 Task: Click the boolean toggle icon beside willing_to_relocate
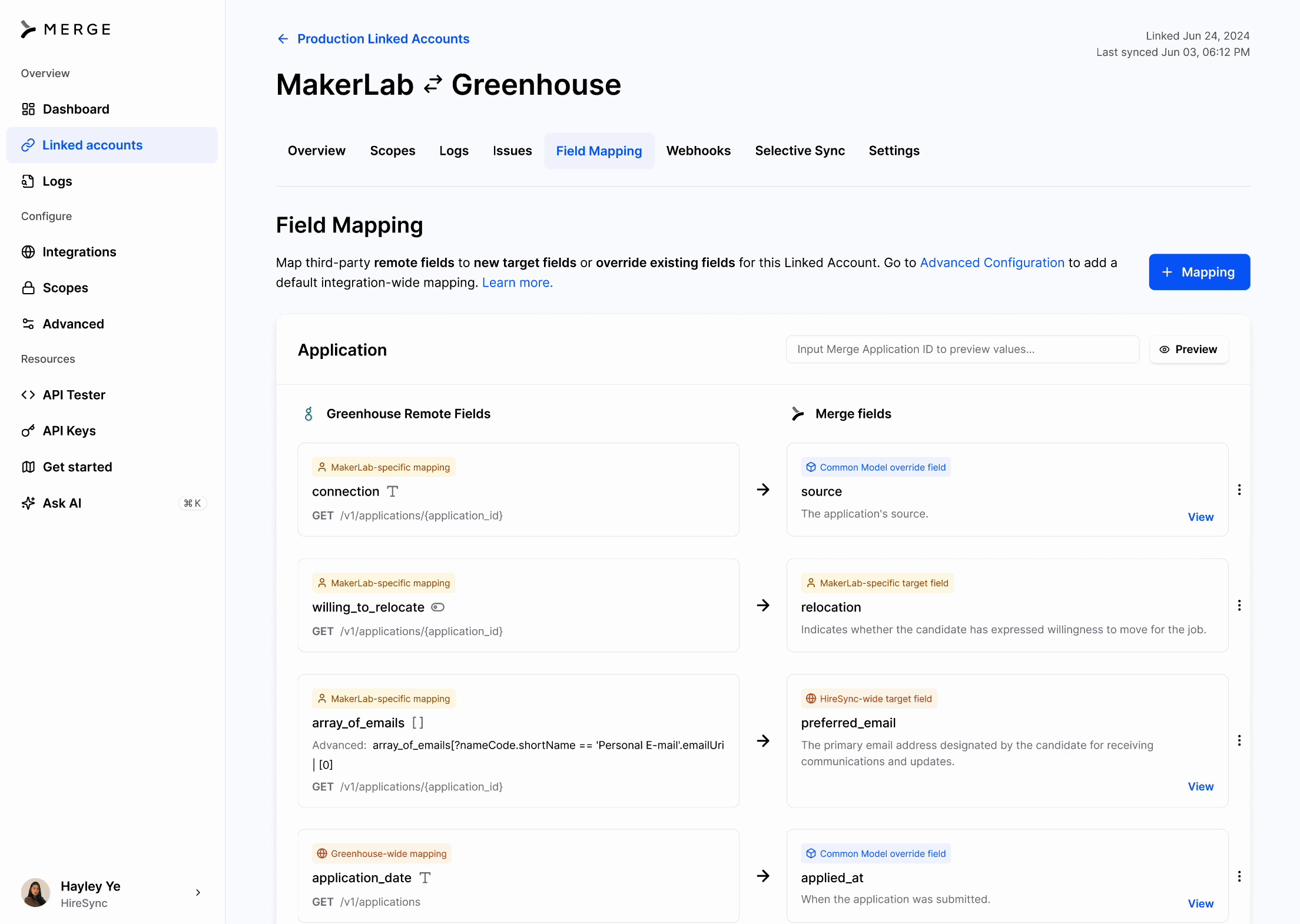pos(438,607)
